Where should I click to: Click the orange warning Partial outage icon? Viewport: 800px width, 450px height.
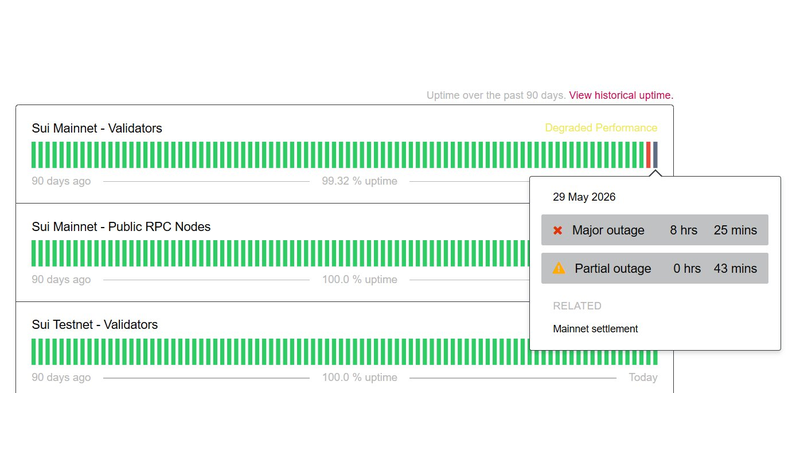click(559, 268)
